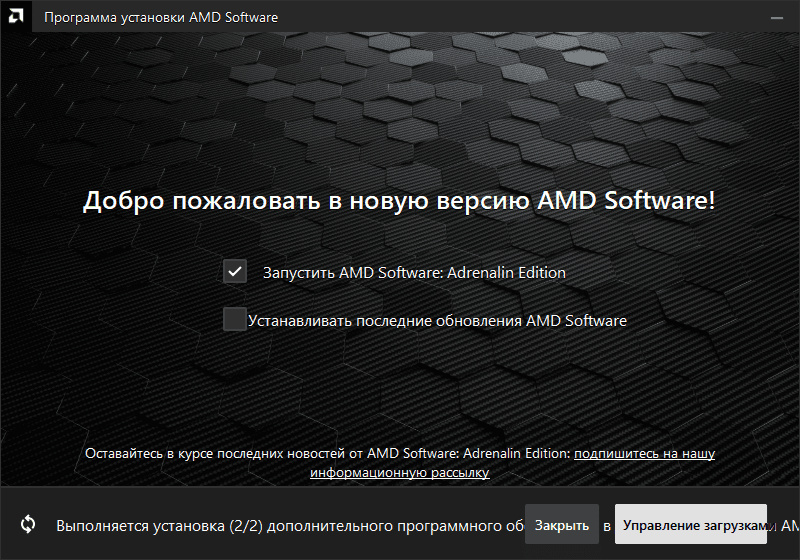Viewport: 800px width, 560px height.
Task: Enable installing latest AMD Software updates checkbox
Action: 234,320
